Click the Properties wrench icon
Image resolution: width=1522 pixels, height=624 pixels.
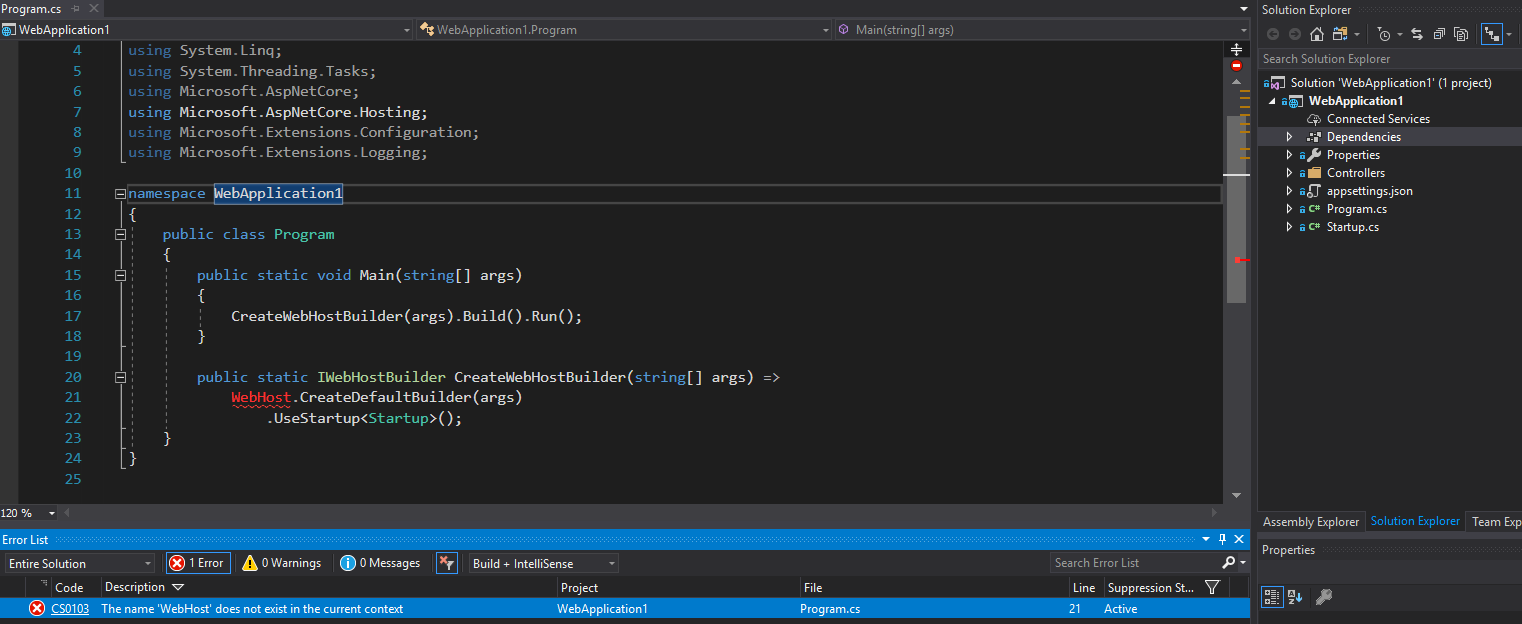coord(1314,155)
